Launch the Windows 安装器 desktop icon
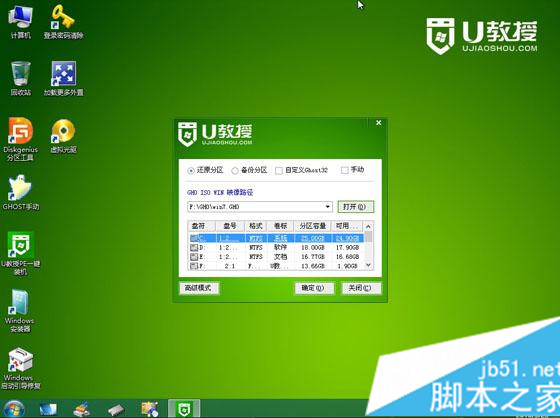560x418 pixels. pyautogui.click(x=20, y=311)
